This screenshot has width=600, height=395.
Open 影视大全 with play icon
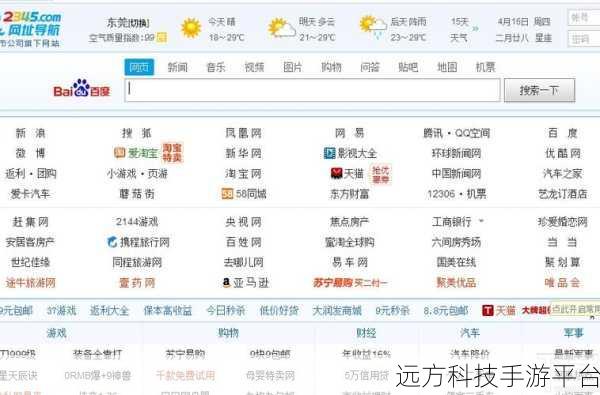[x=350, y=153]
